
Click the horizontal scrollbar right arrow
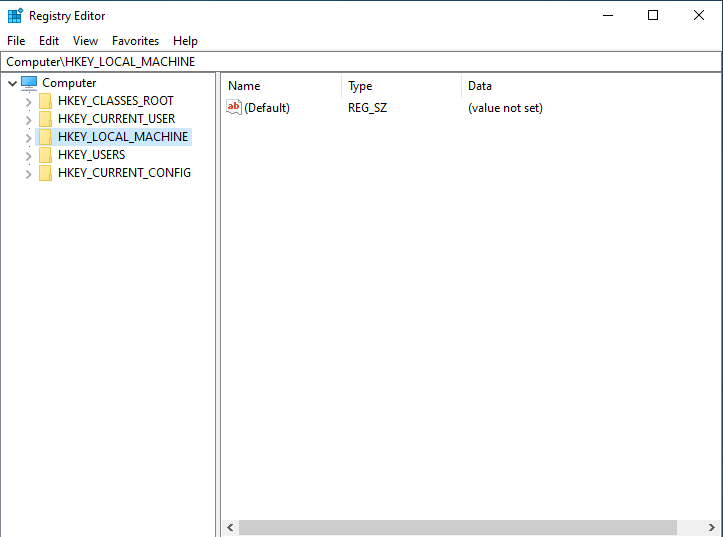click(711, 527)
